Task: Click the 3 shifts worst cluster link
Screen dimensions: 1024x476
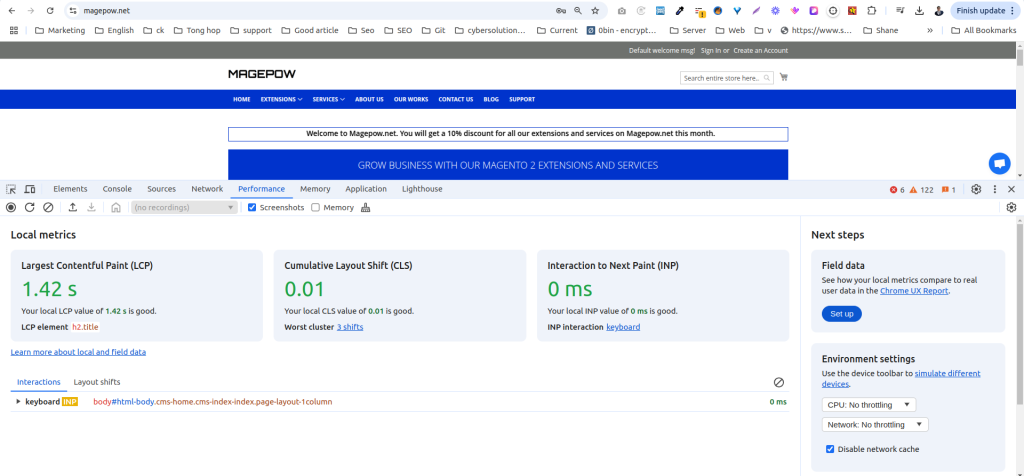Action: (350, 327)
